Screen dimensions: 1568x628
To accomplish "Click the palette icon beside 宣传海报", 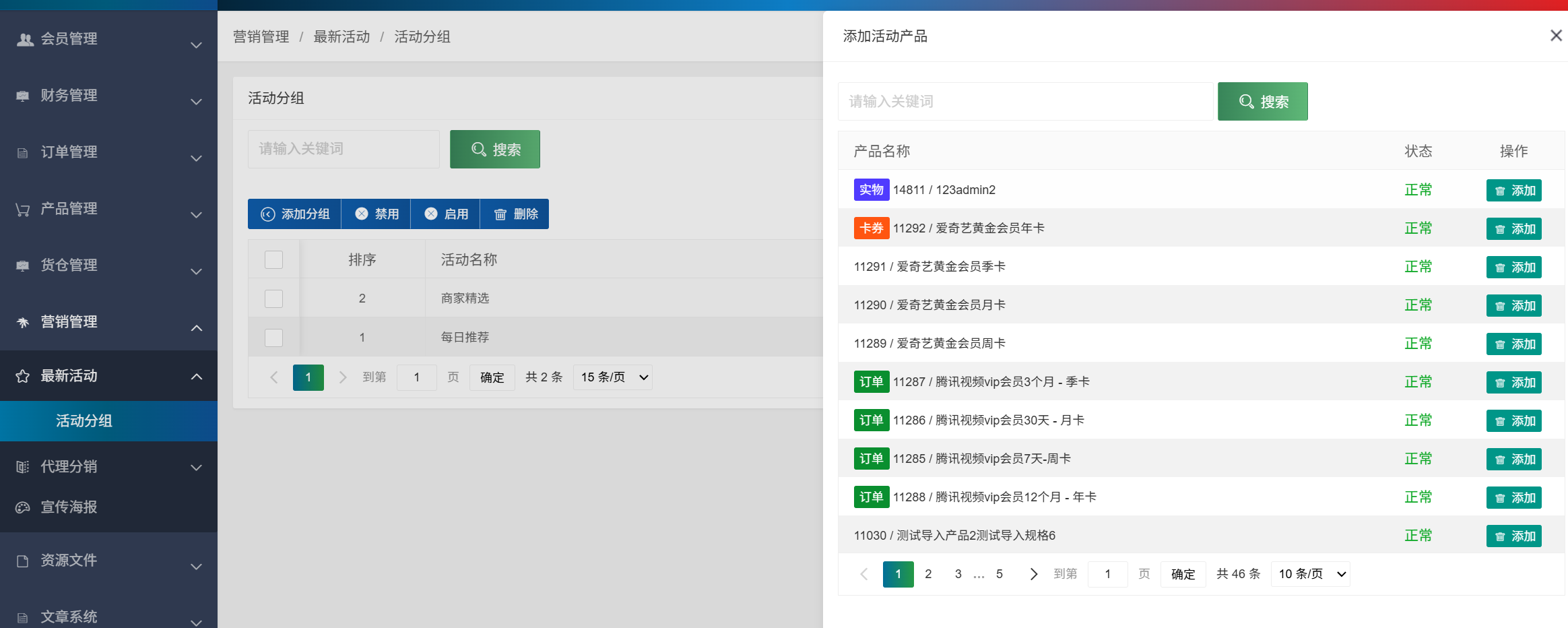I will [23, 507].
